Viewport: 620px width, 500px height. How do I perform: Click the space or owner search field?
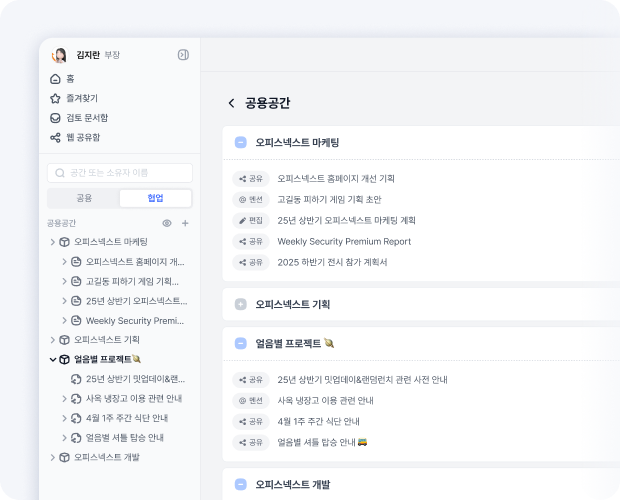(120, 173)
